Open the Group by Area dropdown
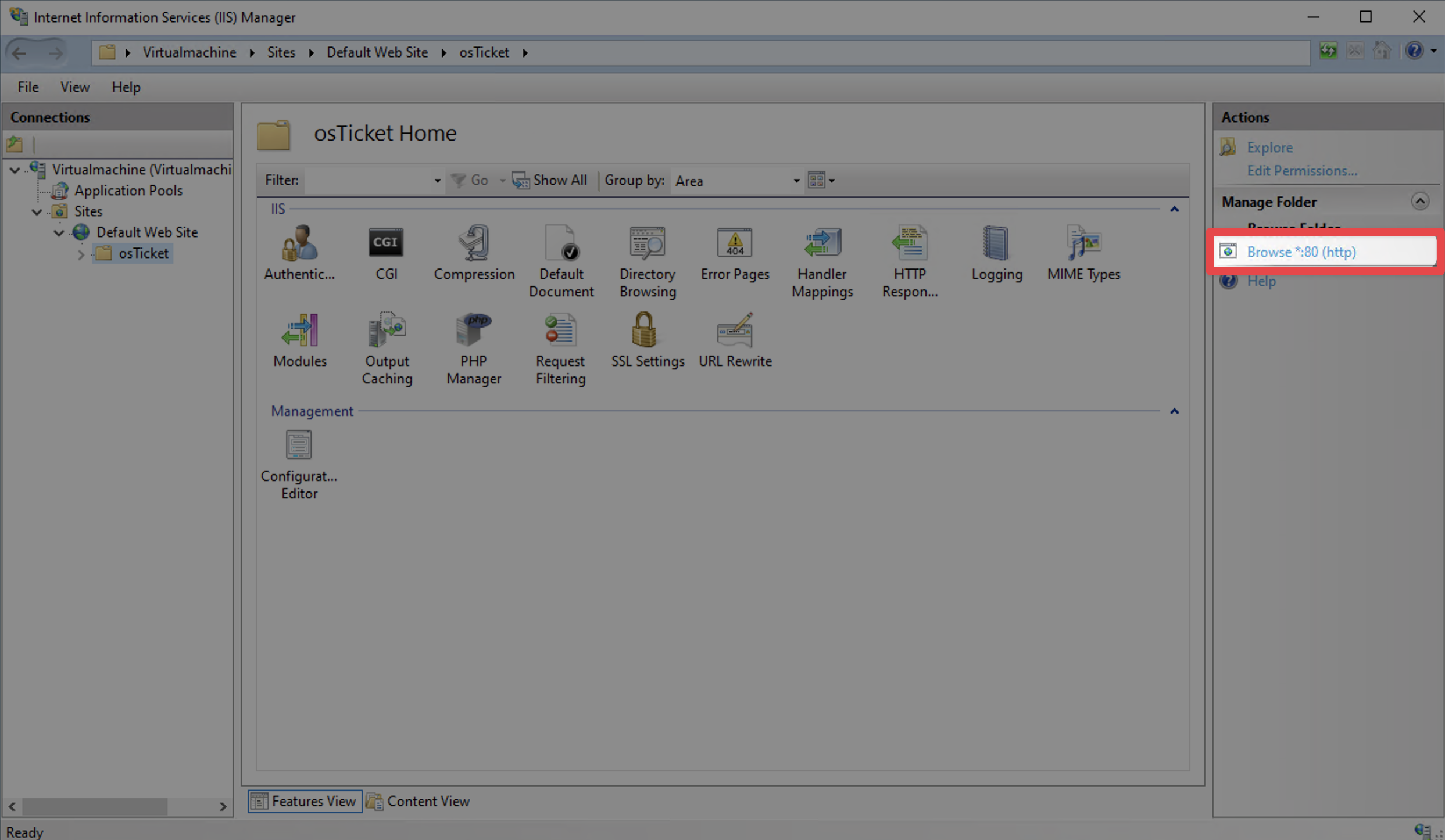1445x840 pixels. 796,181
